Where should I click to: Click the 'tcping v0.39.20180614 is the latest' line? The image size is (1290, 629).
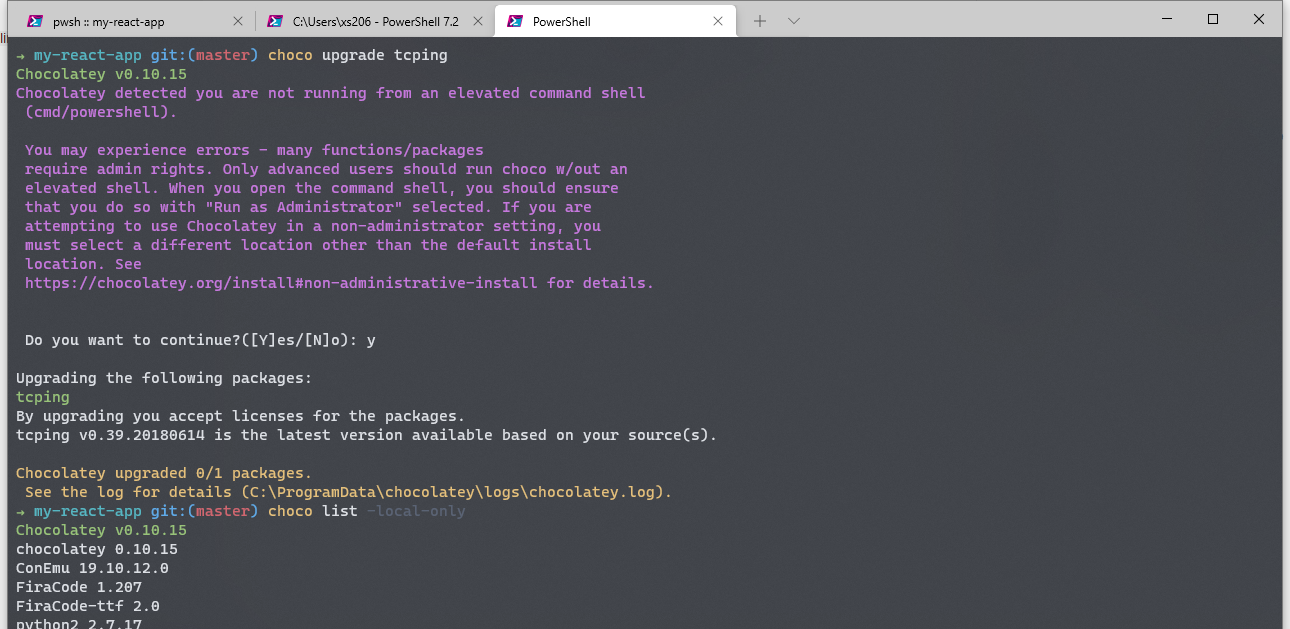[367, 435]
